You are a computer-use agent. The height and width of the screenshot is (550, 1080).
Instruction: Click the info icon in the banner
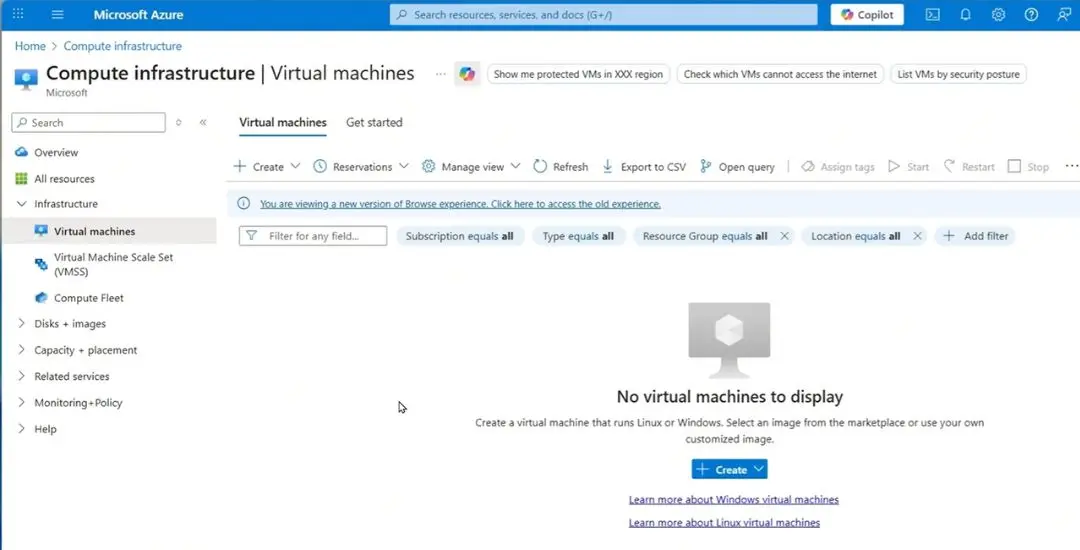click(243, 204)
